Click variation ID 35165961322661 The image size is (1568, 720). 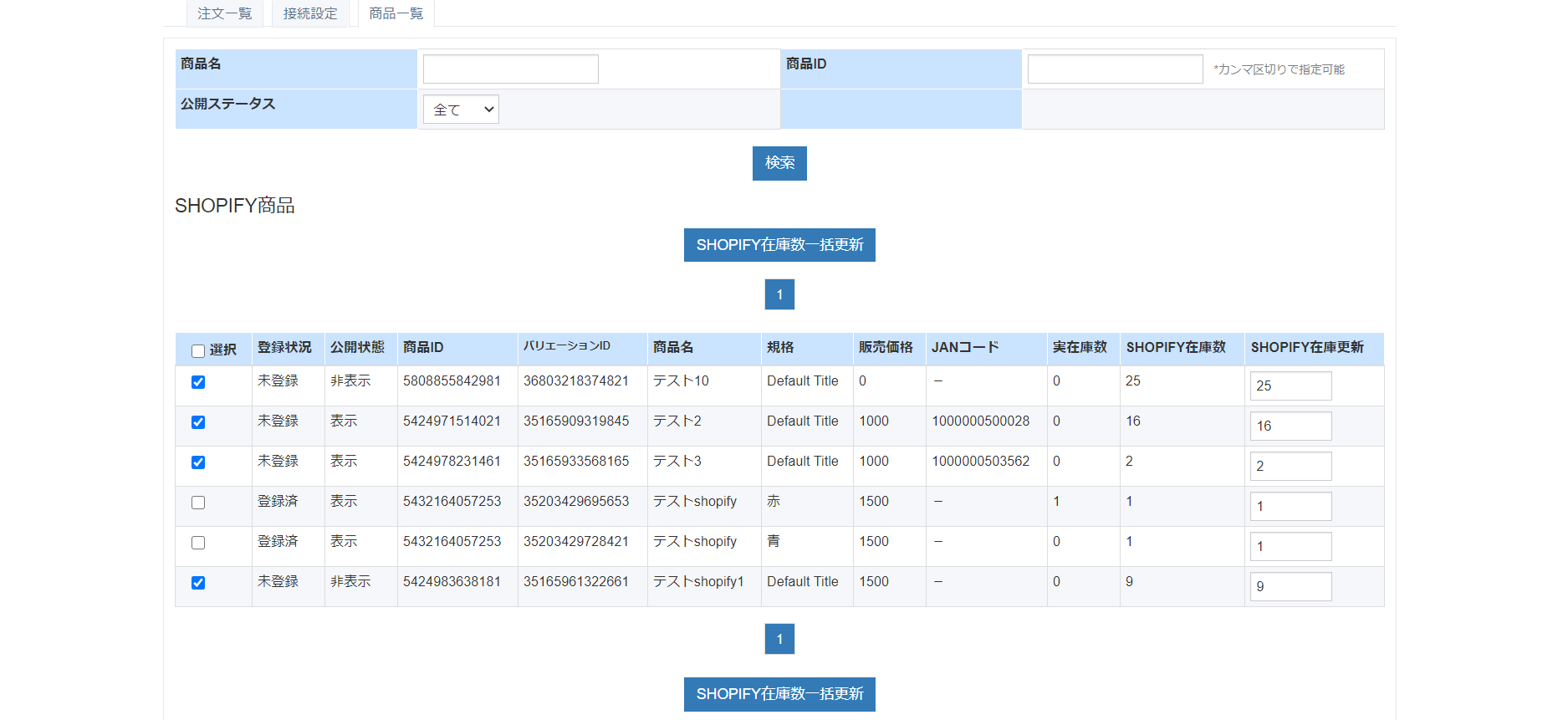tap(576, 581)
